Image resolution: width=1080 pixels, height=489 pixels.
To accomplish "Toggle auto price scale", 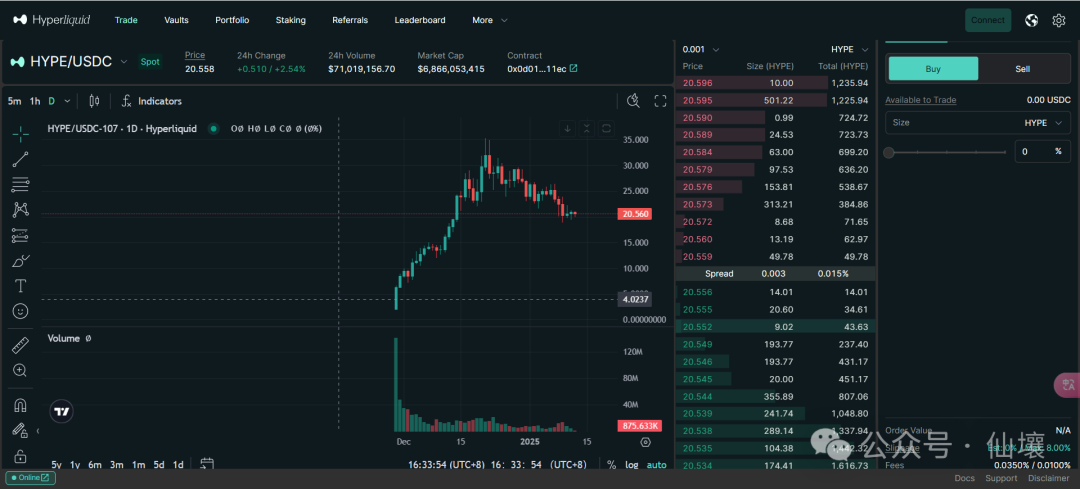I will click(x=656, y=465).
